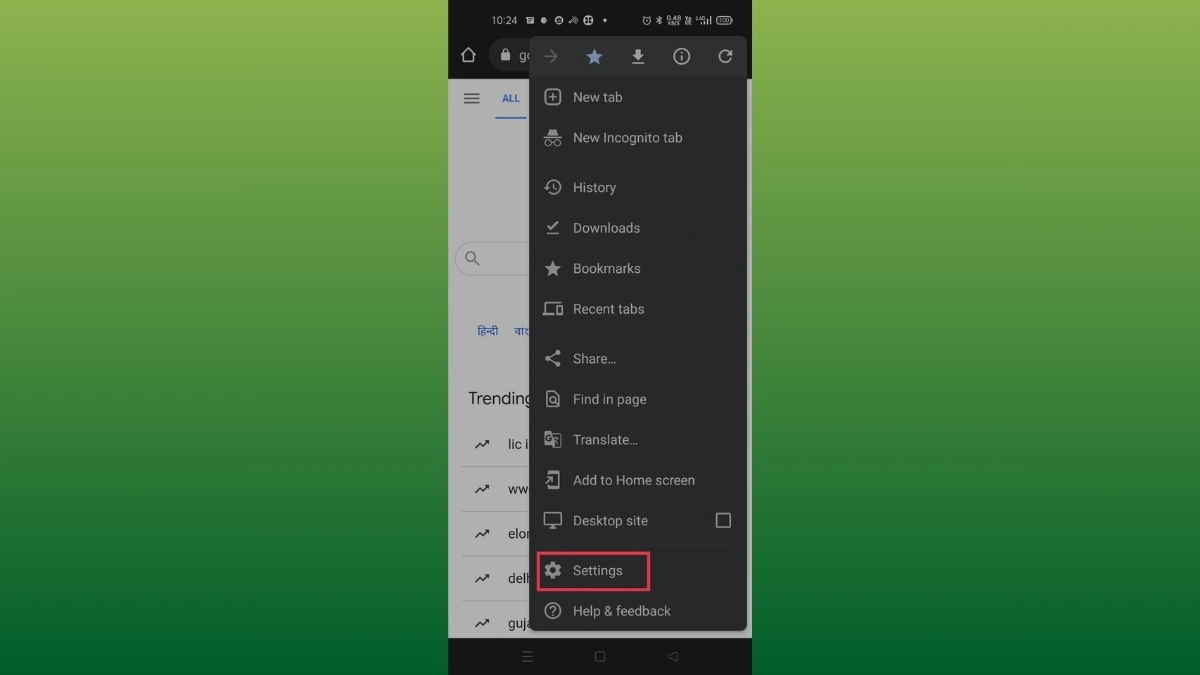Tap the padlock icon in the address bar
The image size is (1200, 675).
pyautogui.click(x=506, y=55)
